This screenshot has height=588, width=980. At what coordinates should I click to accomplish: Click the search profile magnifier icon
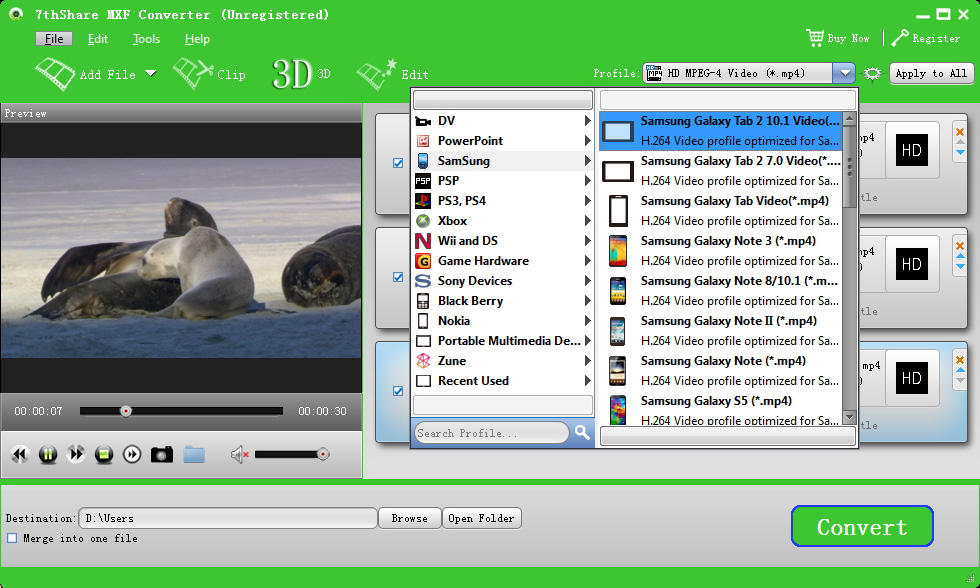582,432
